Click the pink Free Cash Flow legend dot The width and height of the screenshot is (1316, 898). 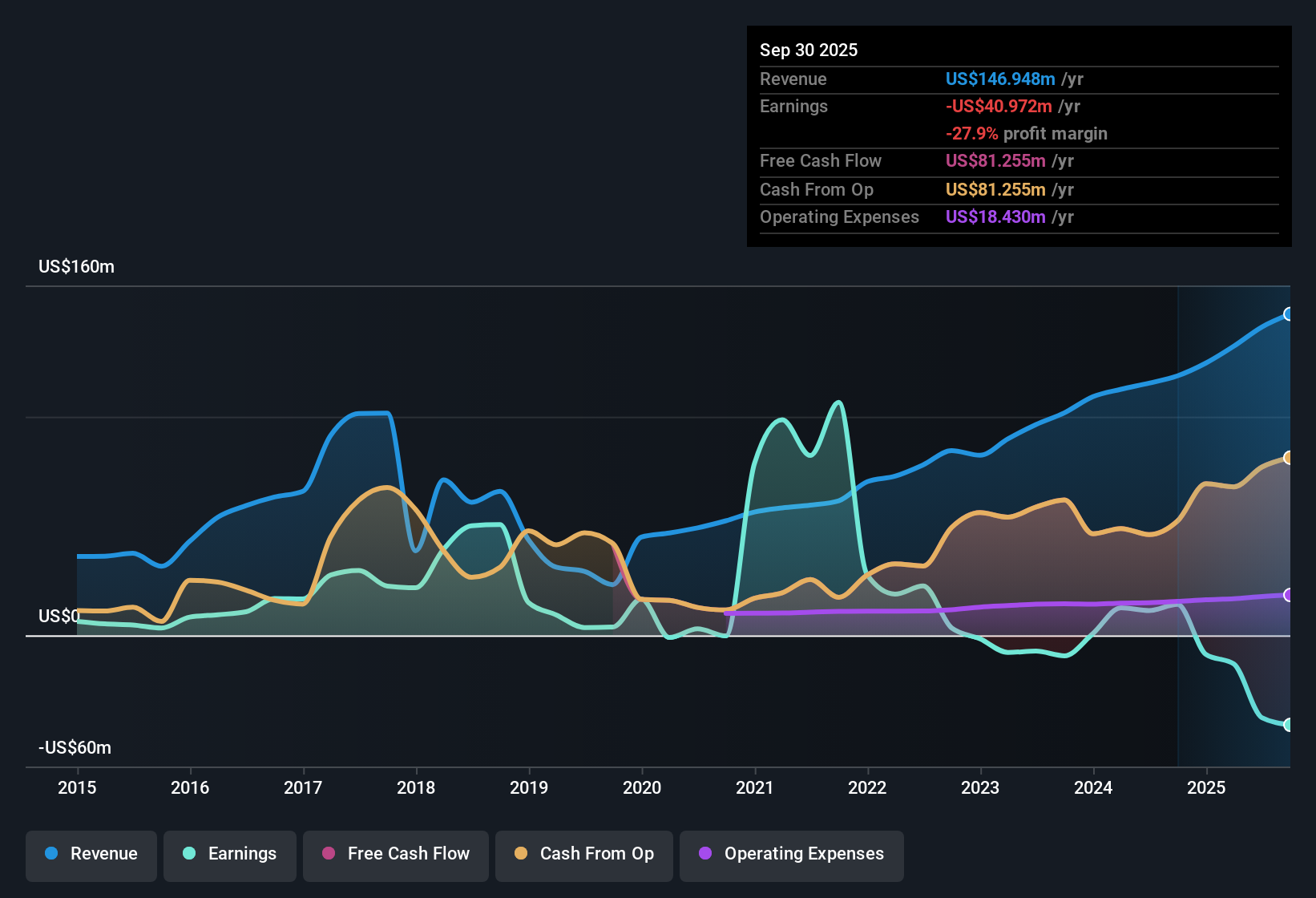click(x=328, y=854)
